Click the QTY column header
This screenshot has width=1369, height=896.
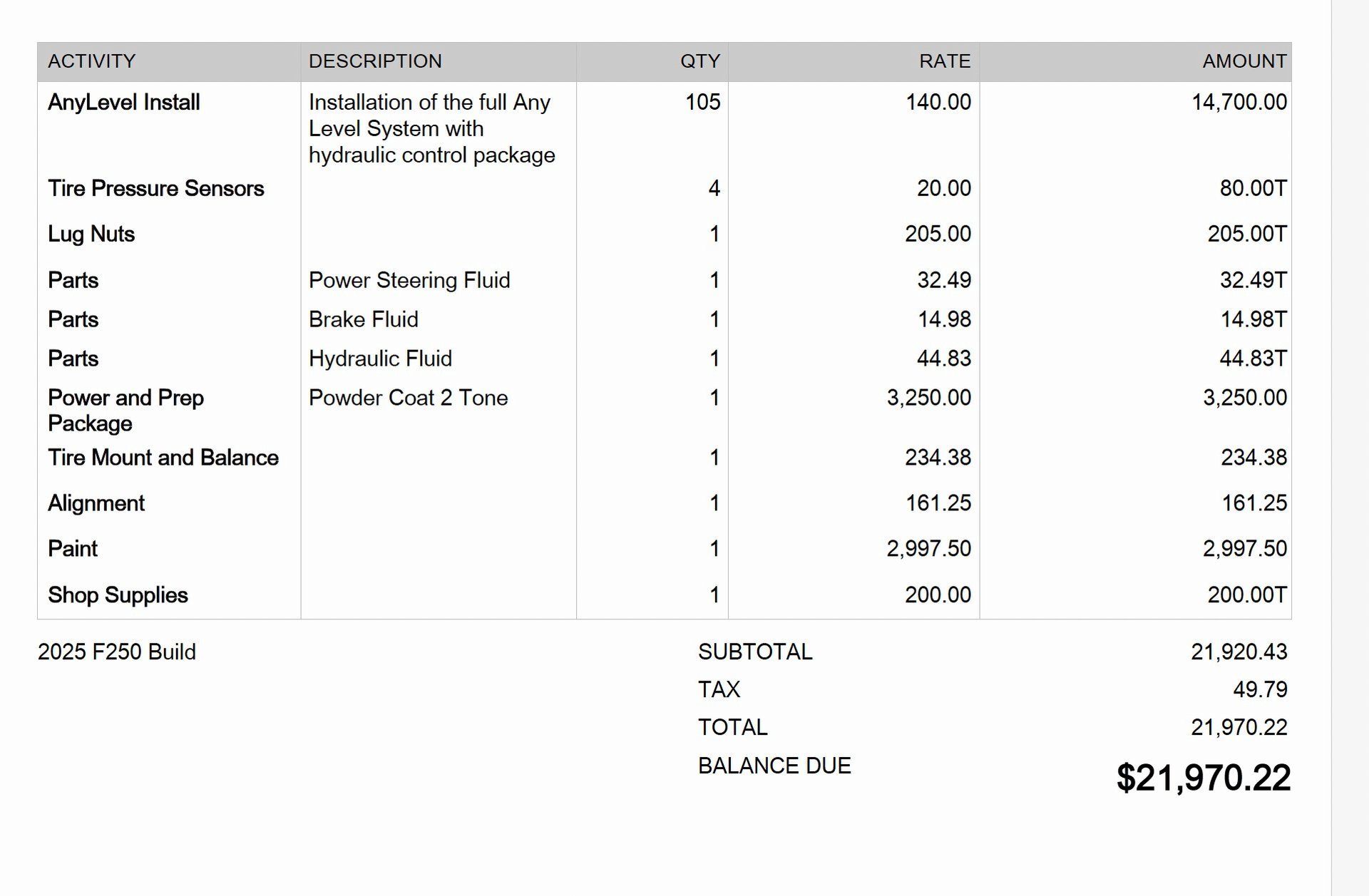pyautogui.click(x=699, y=61)
